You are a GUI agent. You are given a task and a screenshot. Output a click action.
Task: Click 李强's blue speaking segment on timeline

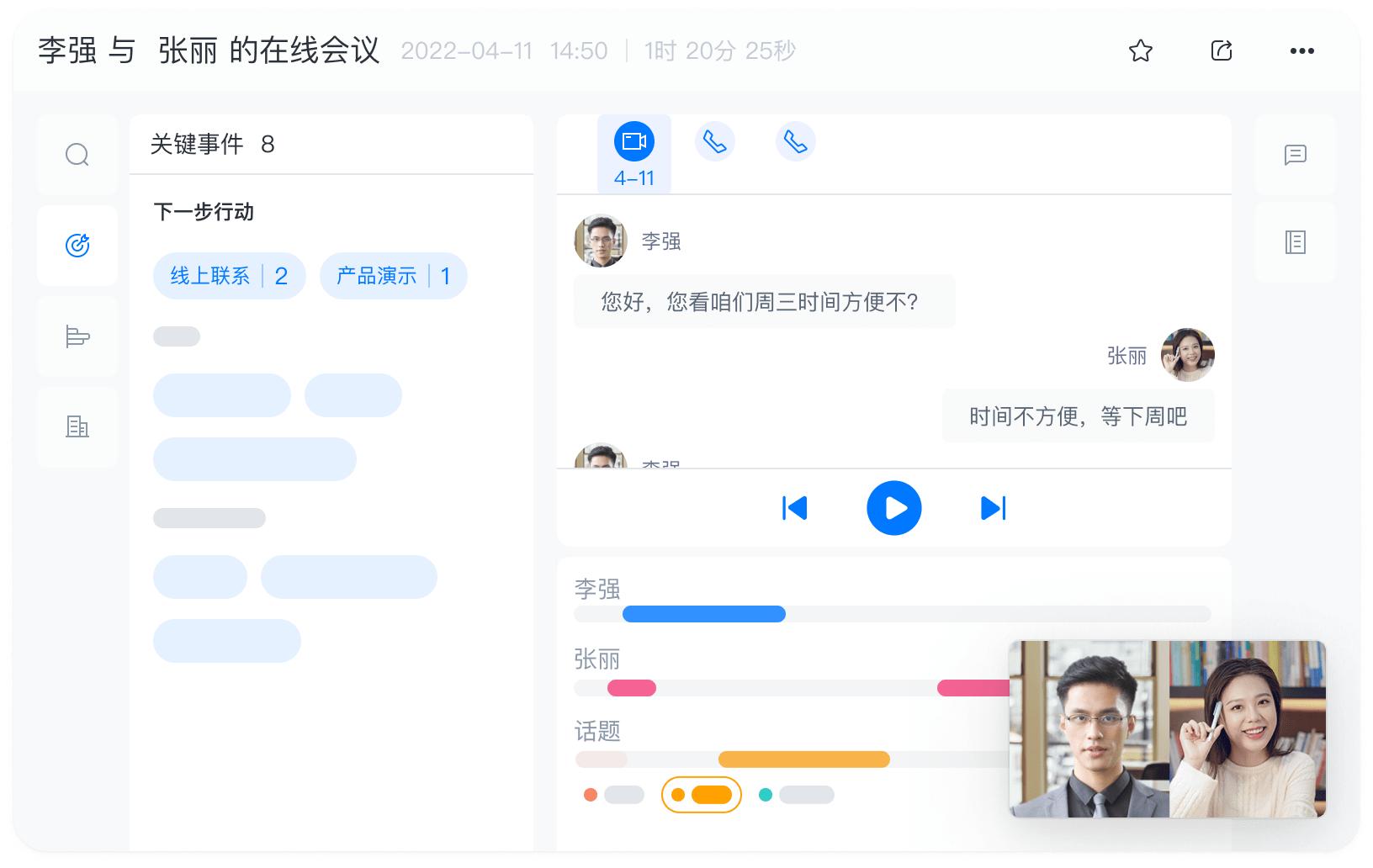tap(704, 614)
